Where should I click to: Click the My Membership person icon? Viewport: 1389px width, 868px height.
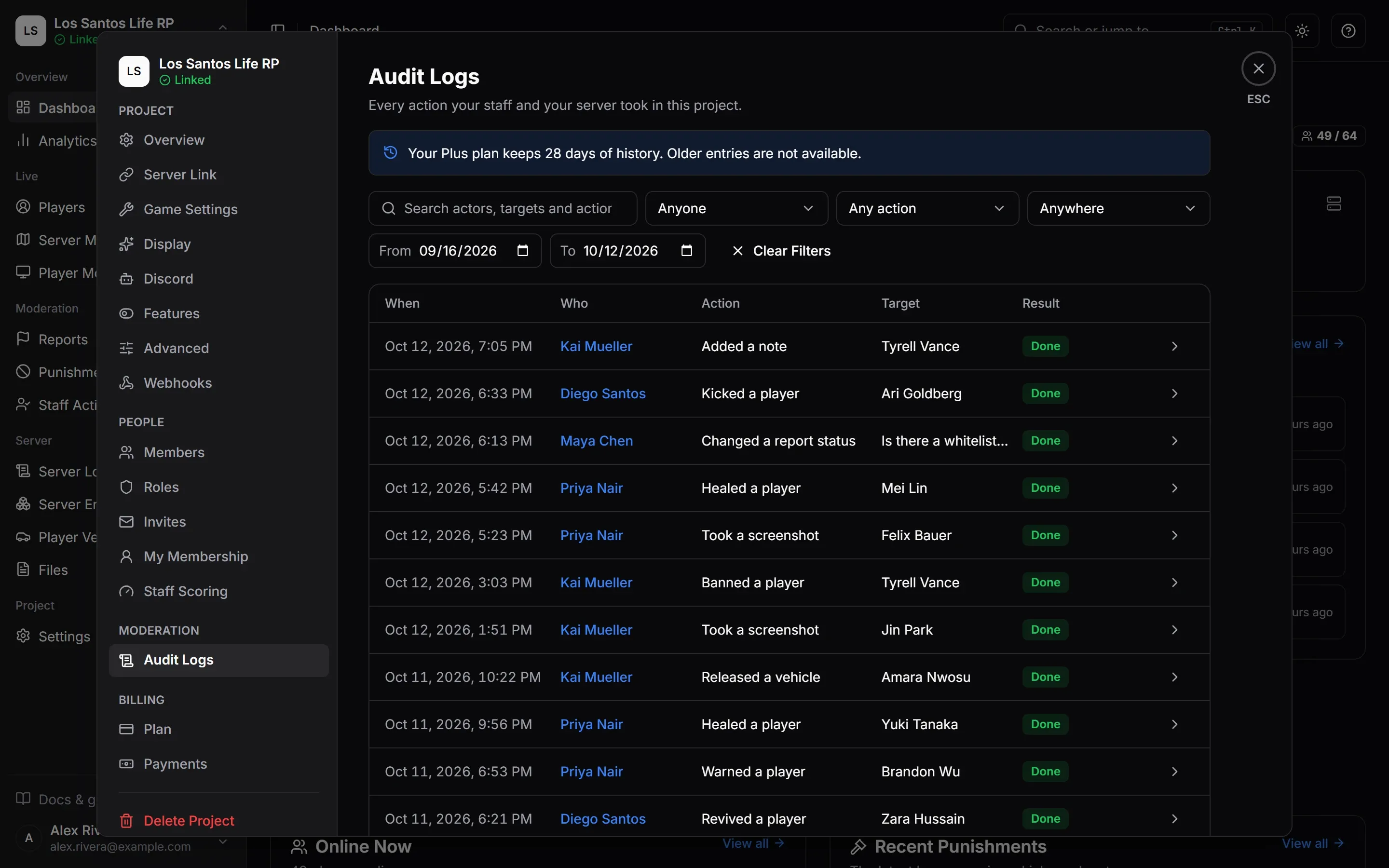[126, 556]
